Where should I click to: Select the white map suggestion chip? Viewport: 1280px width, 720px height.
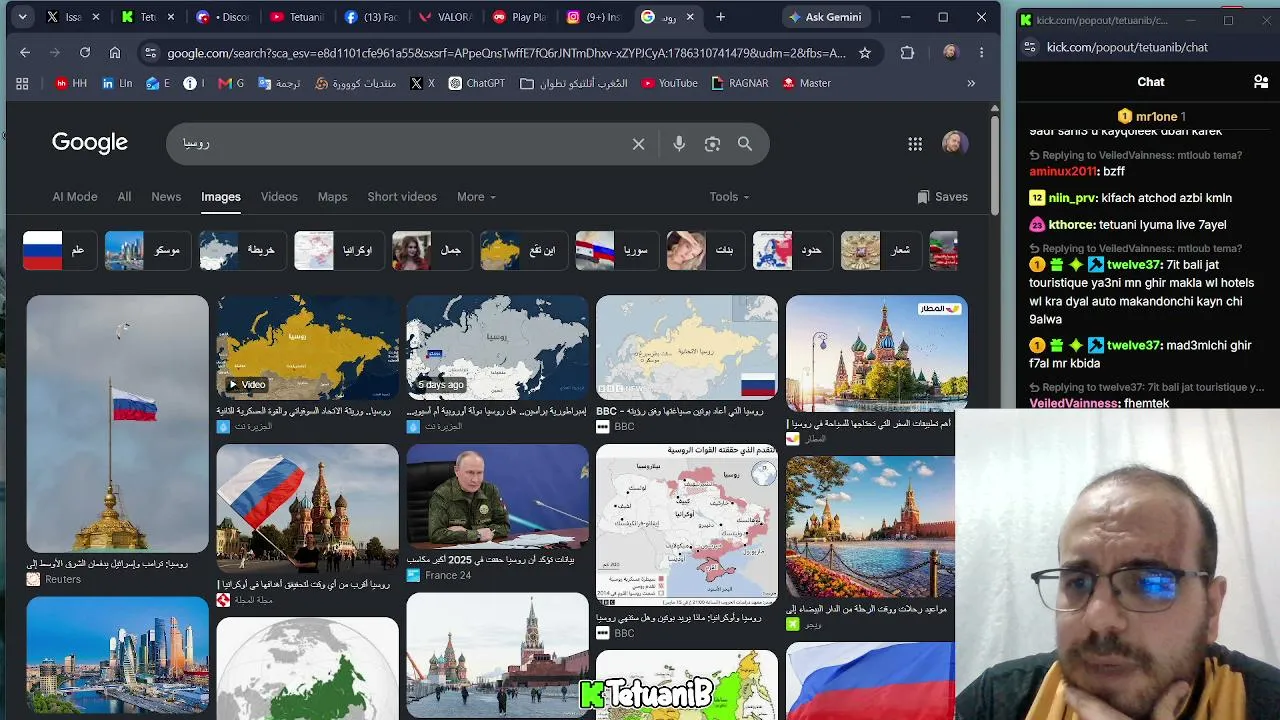(x=242, y=251)
